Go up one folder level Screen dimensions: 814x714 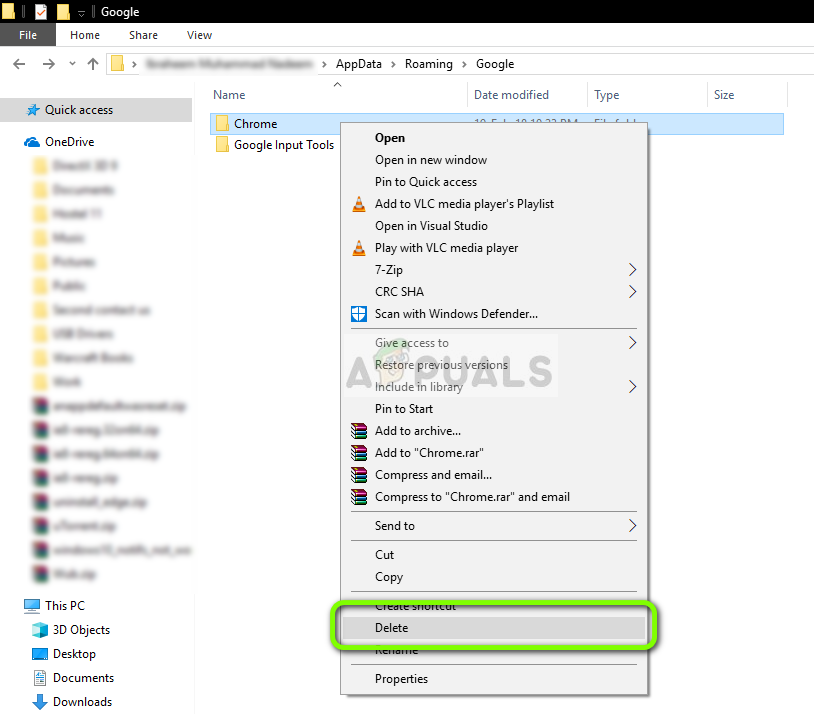(x=93, y=64)
